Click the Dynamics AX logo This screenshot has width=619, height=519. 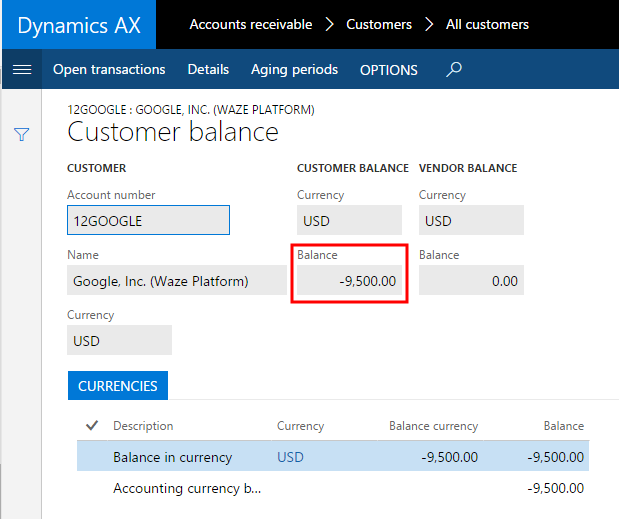click(79, 25)
